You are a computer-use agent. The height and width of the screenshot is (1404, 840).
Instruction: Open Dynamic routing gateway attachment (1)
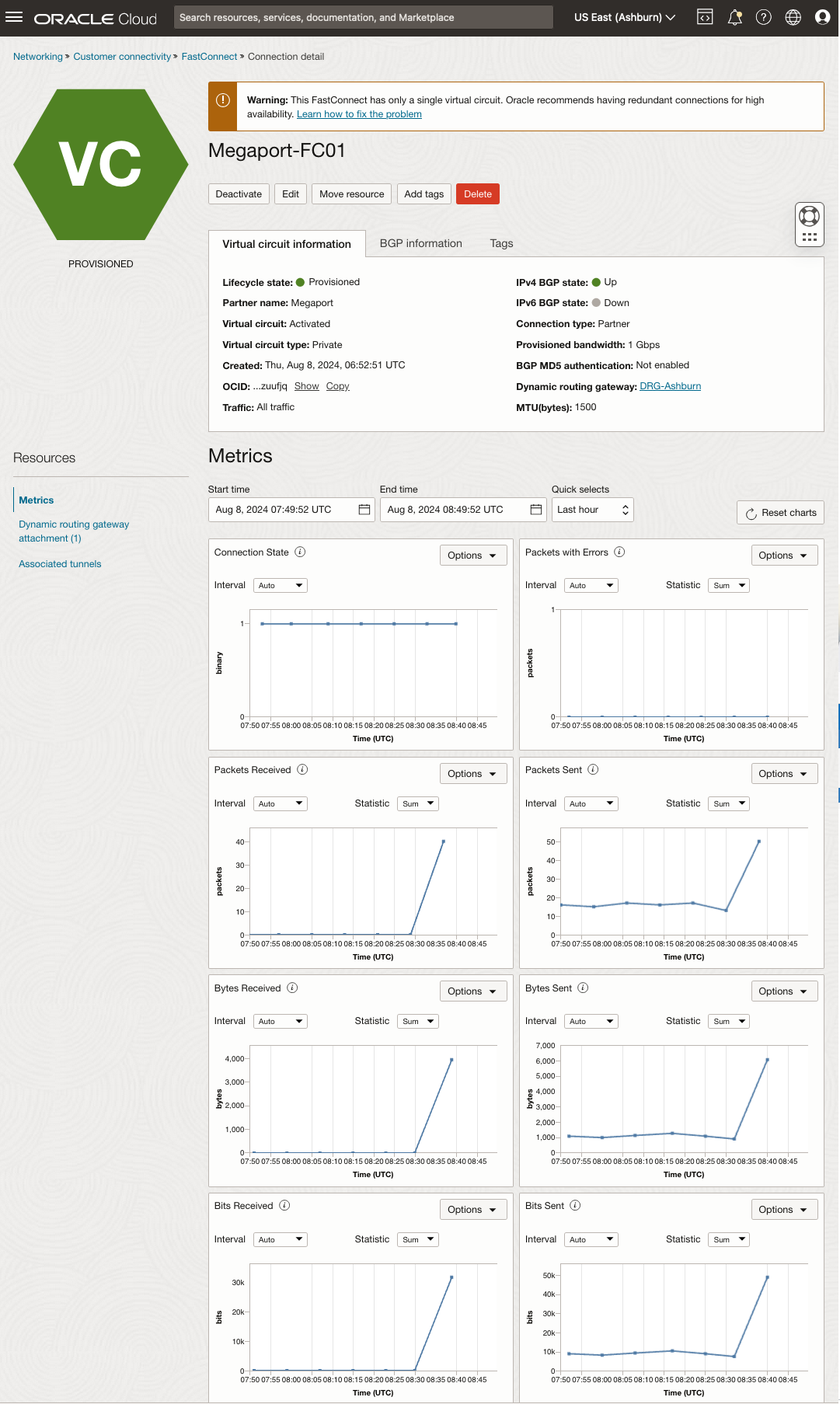(74, 531)
